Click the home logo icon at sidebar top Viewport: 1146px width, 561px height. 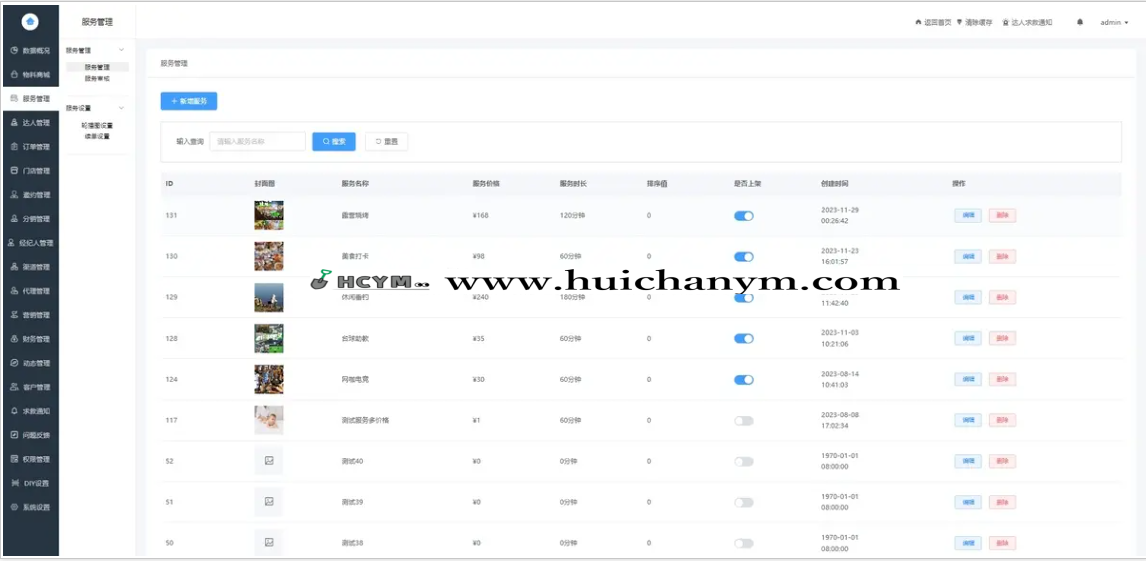(x=30, y=22)
